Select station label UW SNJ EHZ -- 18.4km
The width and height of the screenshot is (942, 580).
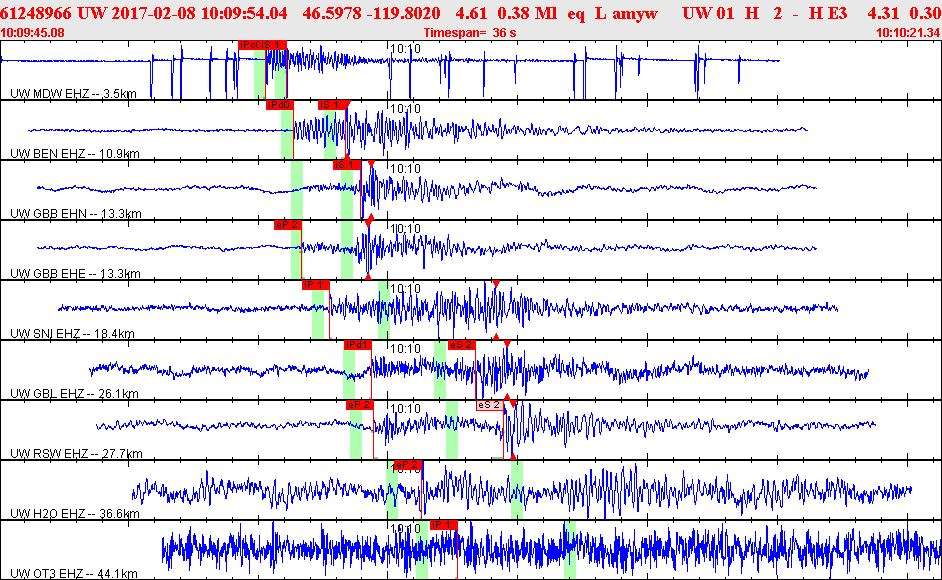(72, 334)
